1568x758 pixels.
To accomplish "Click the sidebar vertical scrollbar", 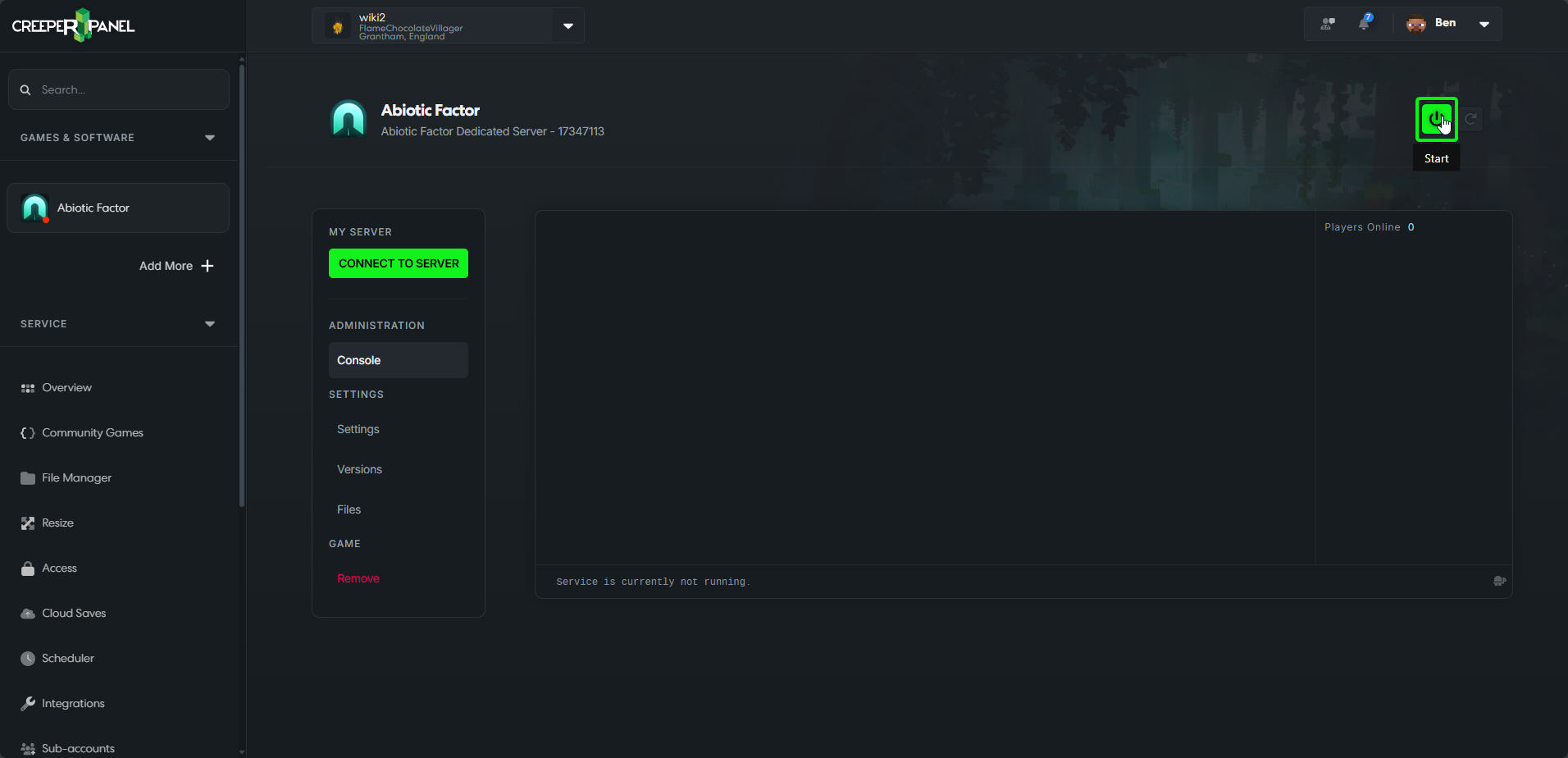I will pyautogui.click(x=242, y=287).
